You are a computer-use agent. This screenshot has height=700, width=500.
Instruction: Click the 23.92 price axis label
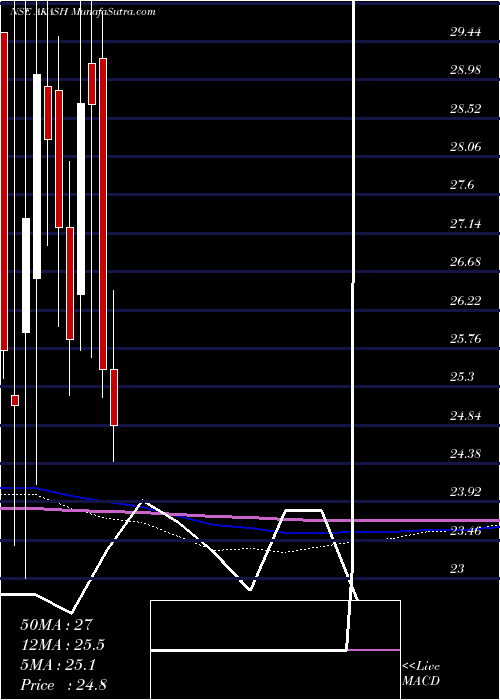[x=465, y=492]
